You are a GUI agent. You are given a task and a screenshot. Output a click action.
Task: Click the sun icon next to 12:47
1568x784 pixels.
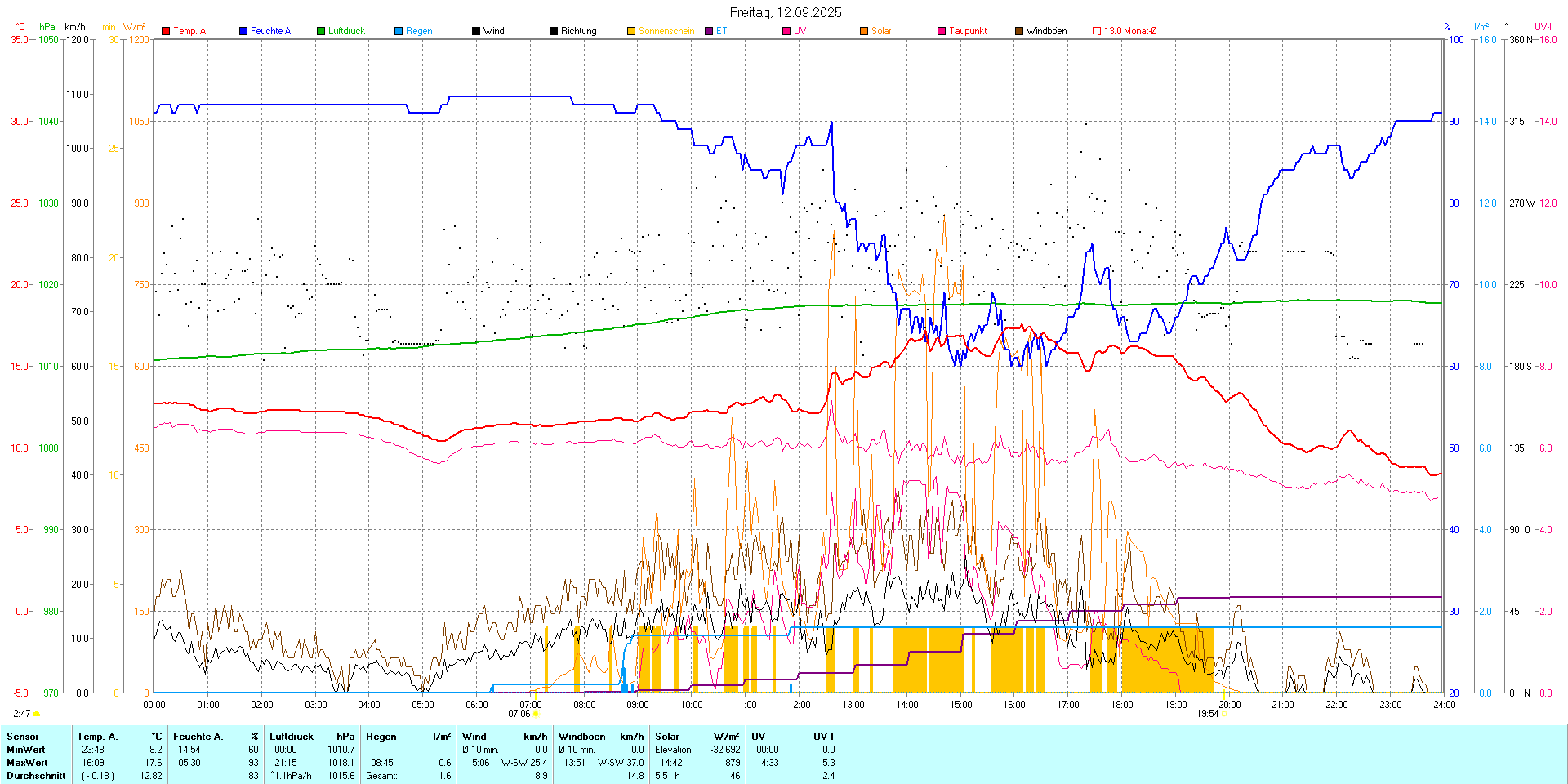(x=37, y=714)
